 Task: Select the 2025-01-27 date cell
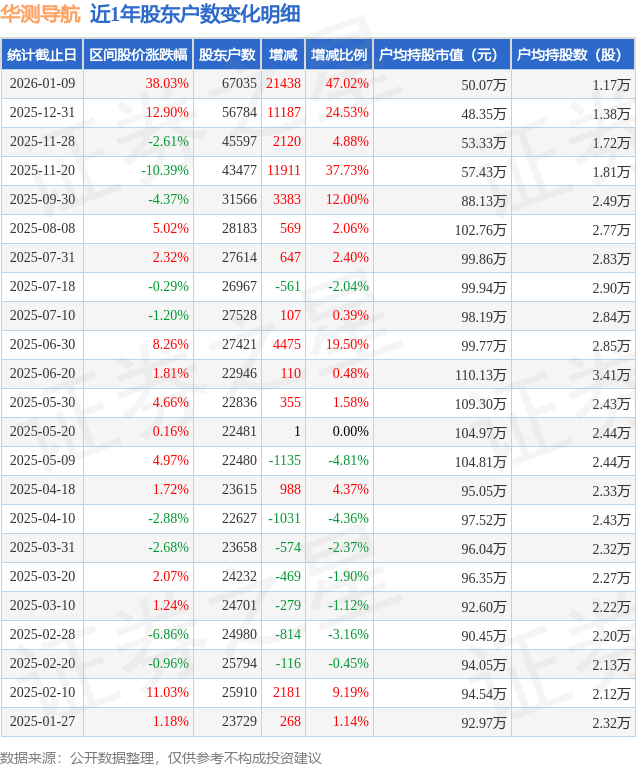[42, 722]
